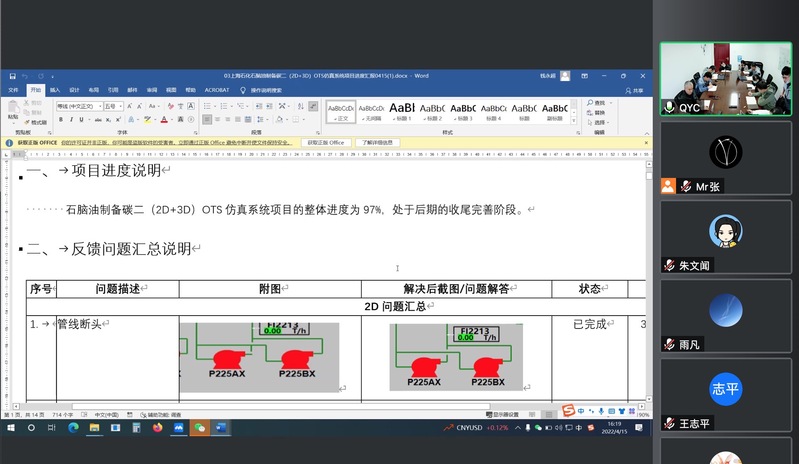The width and height of the screenshot is (799, 464).
Task: Toggle microphone mute for QYC participant
Action: (669, 107)
